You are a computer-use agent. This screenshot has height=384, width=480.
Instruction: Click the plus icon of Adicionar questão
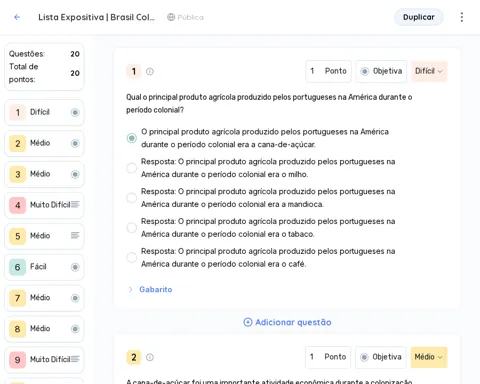click(x=248, y=322)
